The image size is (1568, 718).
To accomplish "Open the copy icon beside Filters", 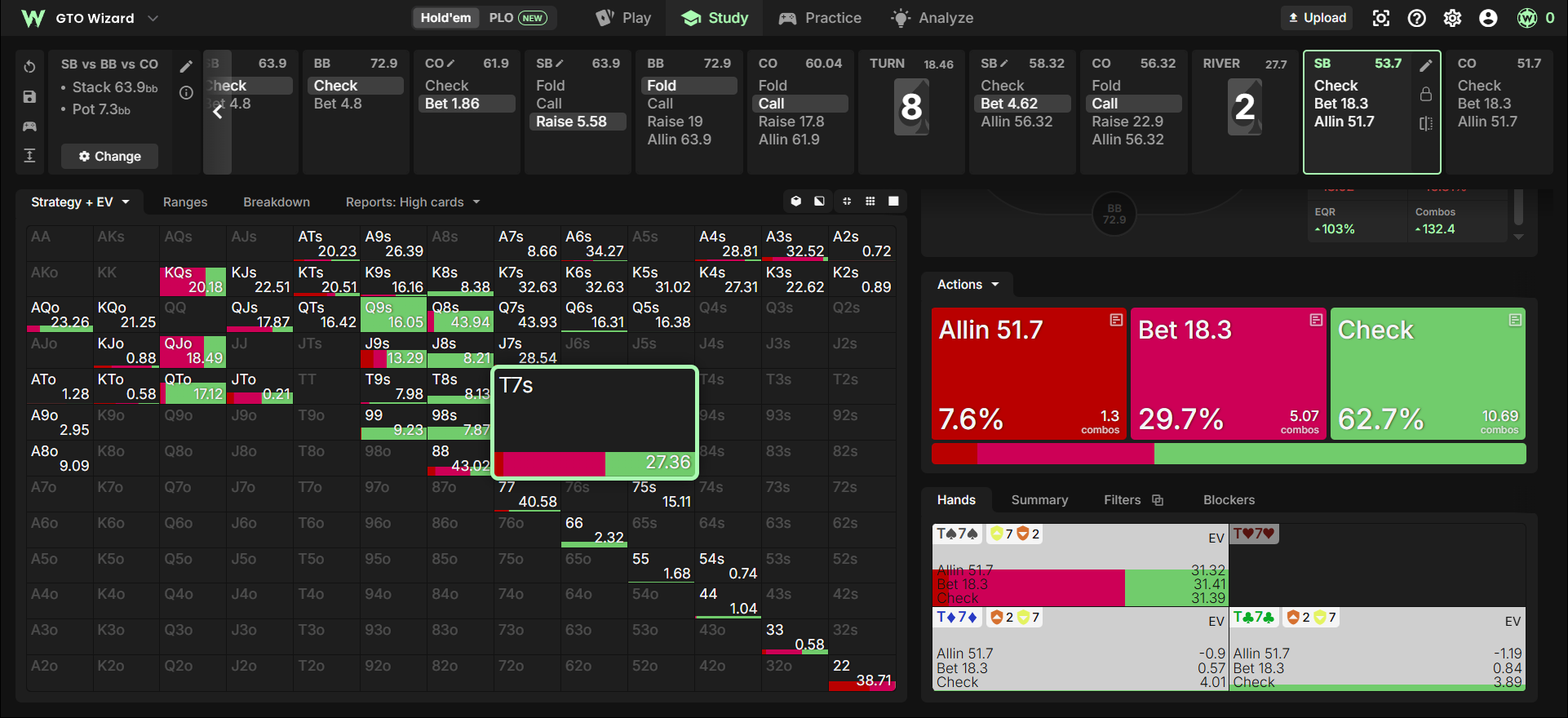I will pos(1157,500).
